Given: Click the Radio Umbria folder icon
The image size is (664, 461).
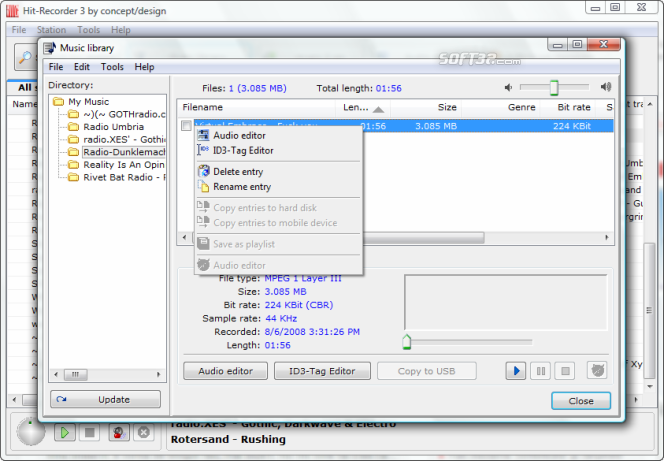Looking at the screenshot, I should point(74,127).
